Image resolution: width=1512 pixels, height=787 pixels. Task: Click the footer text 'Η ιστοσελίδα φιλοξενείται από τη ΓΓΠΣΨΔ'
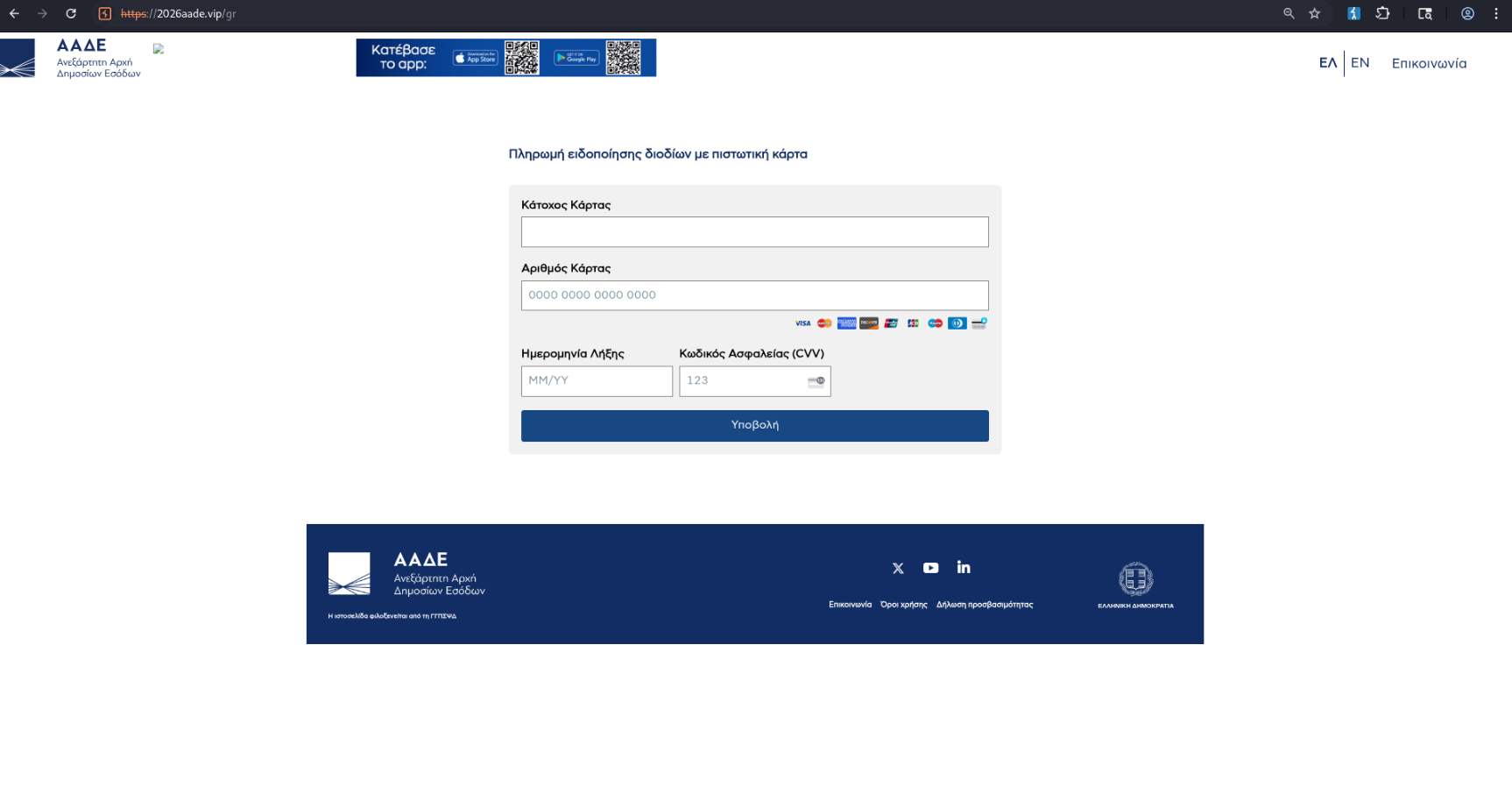[392, 616]
